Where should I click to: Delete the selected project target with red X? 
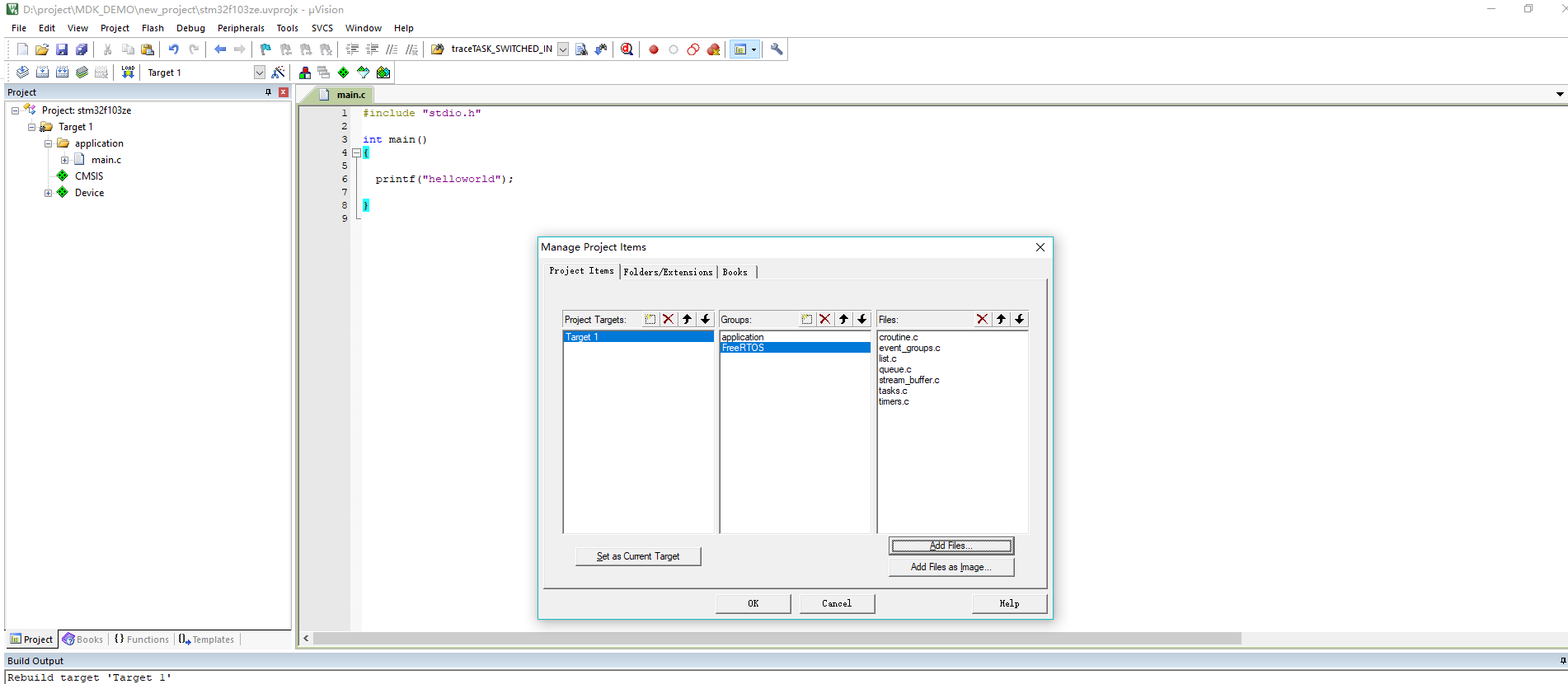click(669, 319)
